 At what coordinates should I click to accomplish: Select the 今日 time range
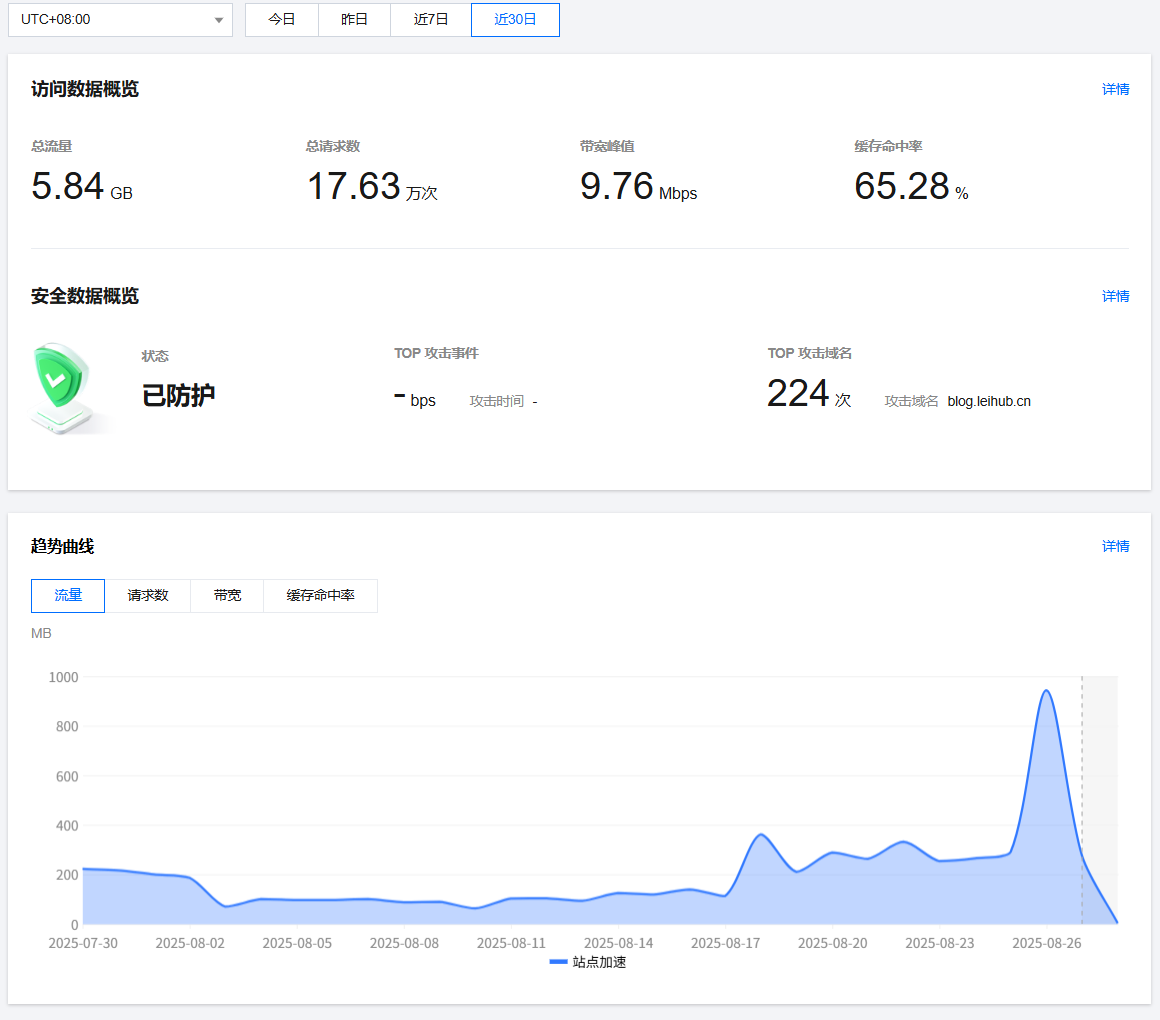coord(281,20)
